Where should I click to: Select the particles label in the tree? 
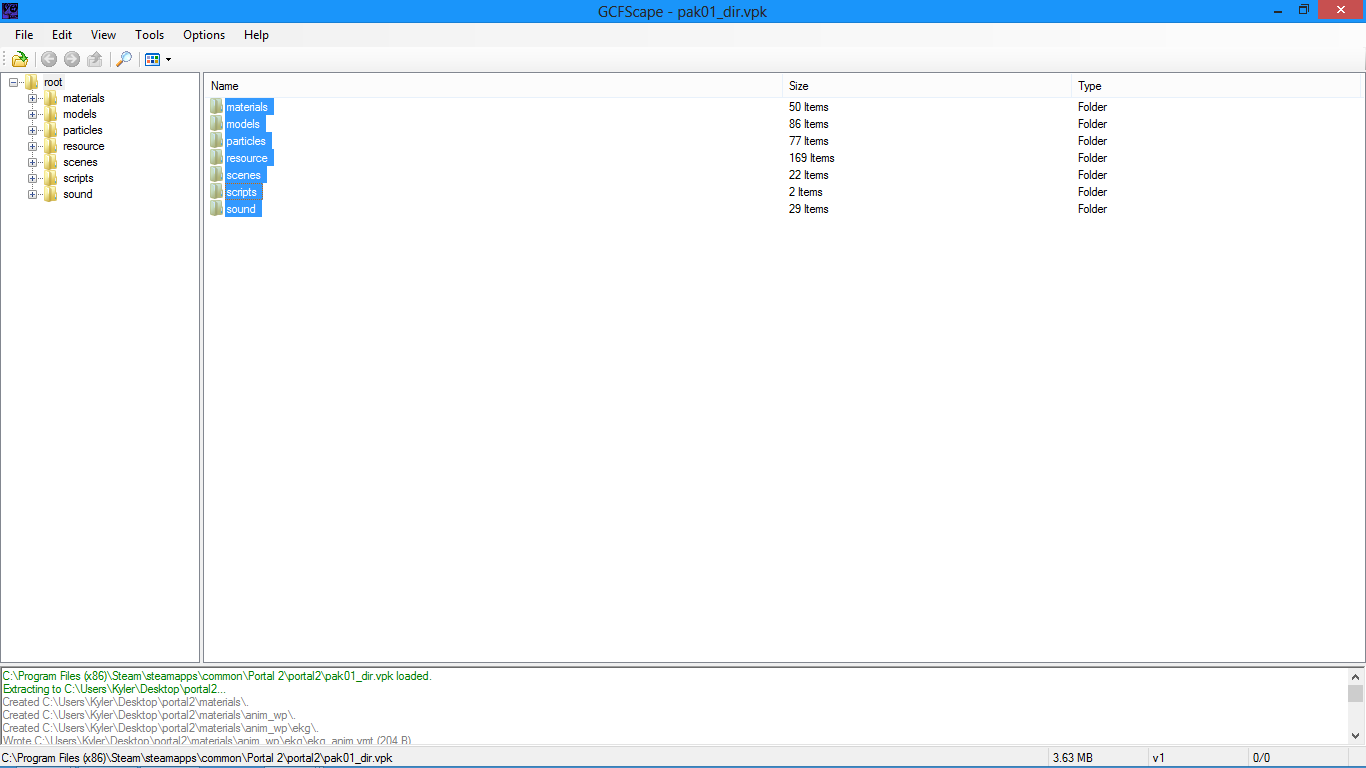click(82, 130)
